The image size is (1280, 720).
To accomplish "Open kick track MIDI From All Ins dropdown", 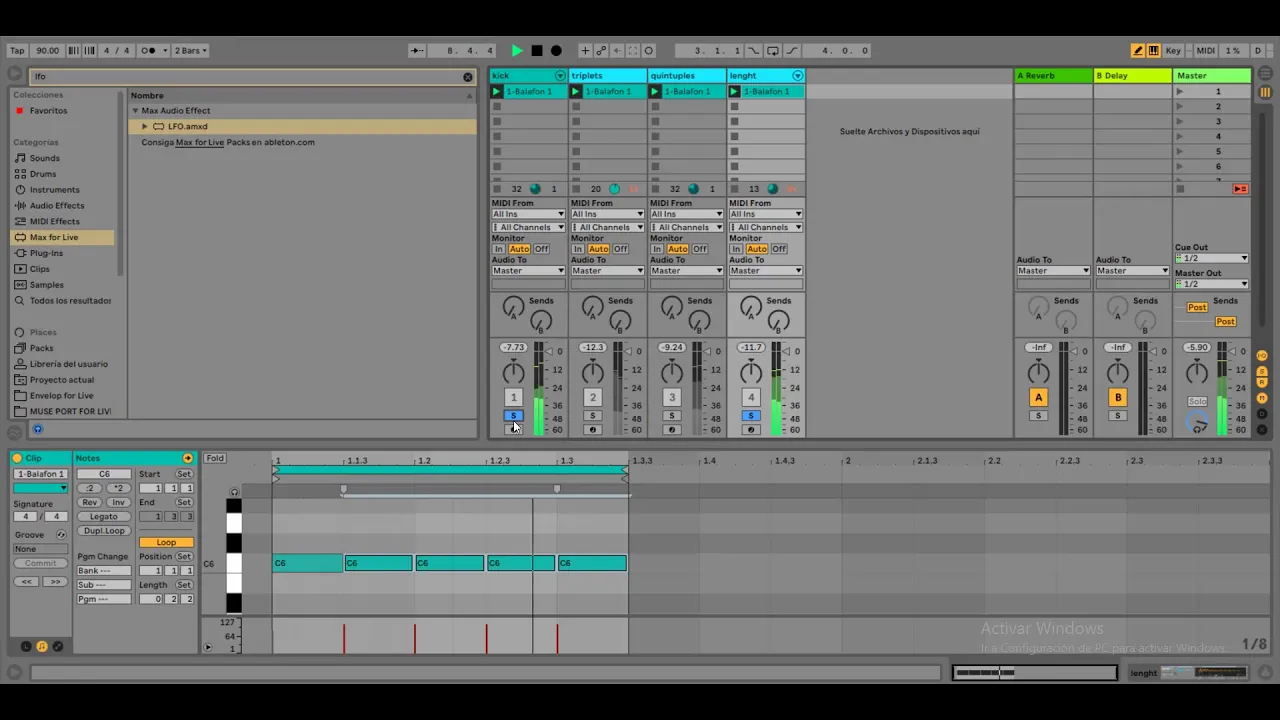I will coord(528,214).
